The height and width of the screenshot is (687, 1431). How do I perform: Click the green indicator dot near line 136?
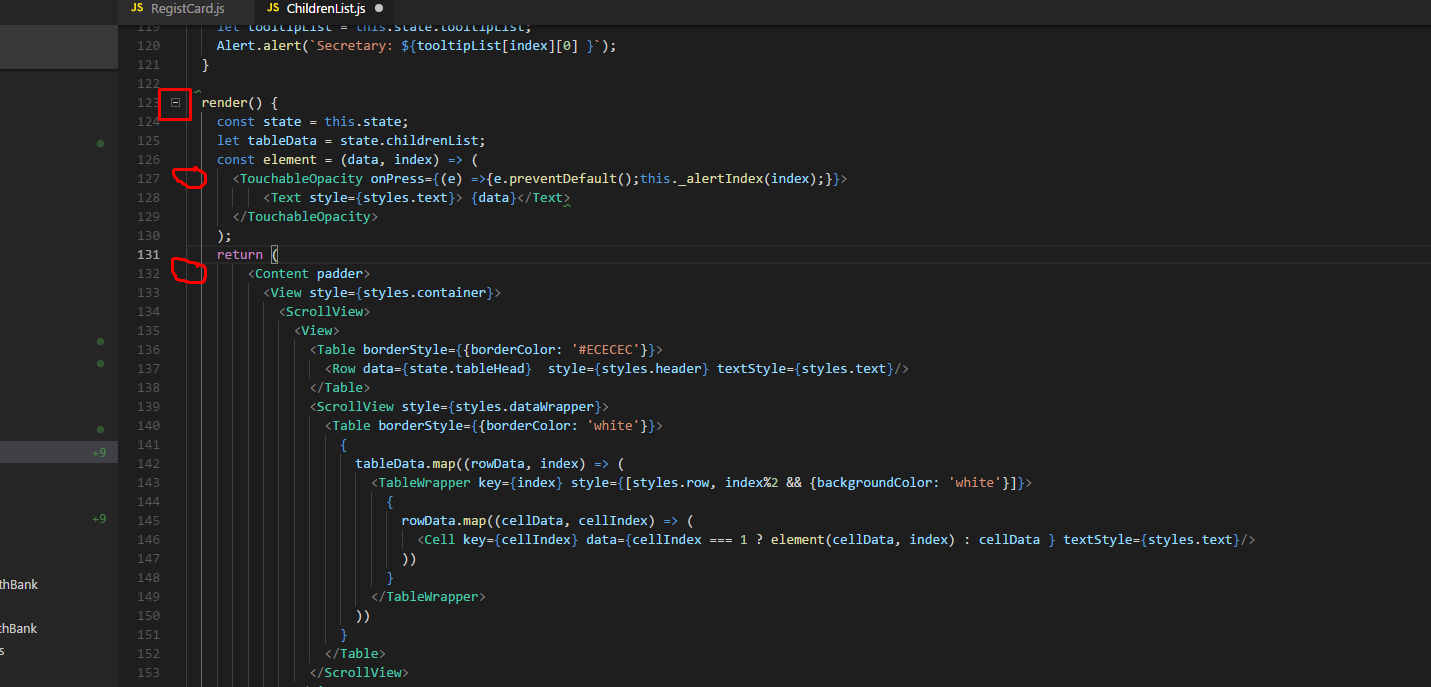coord(99,341)
